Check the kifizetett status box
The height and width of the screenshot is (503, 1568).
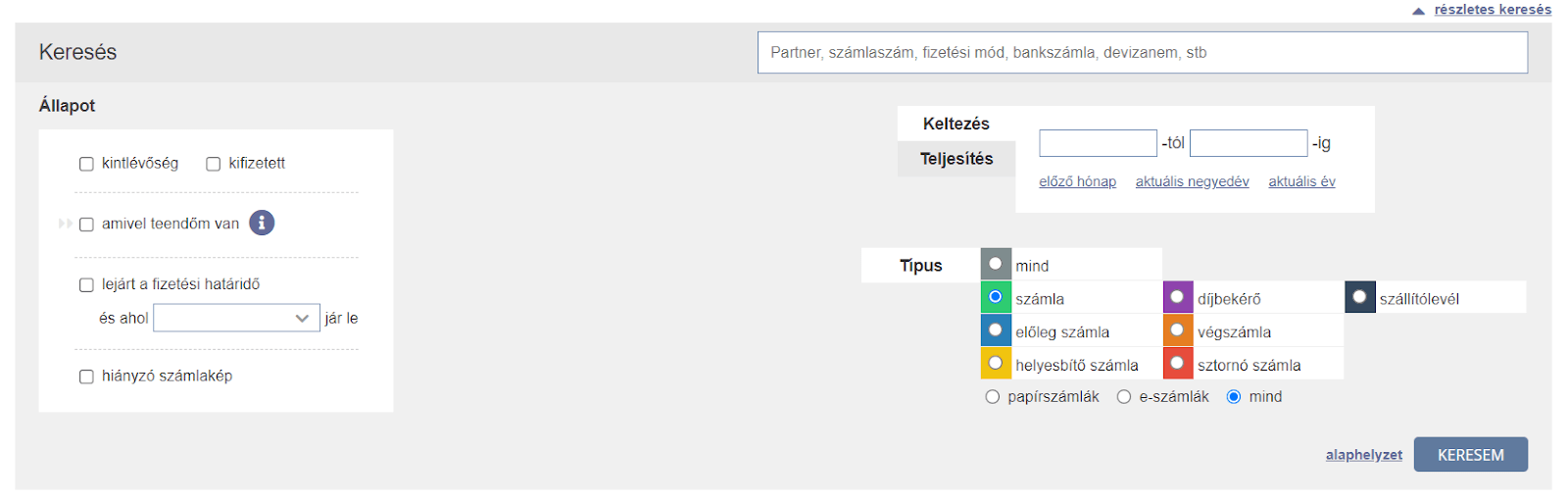214,164
